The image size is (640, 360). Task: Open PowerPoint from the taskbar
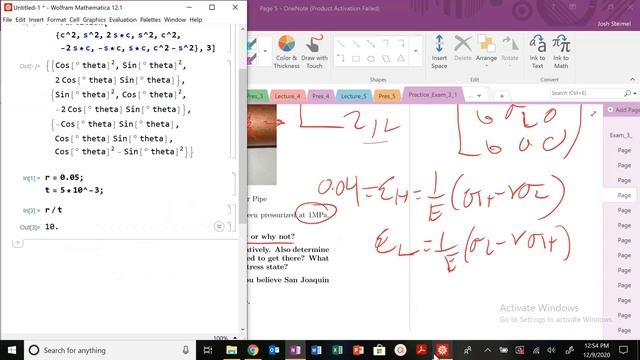(358, 350)
